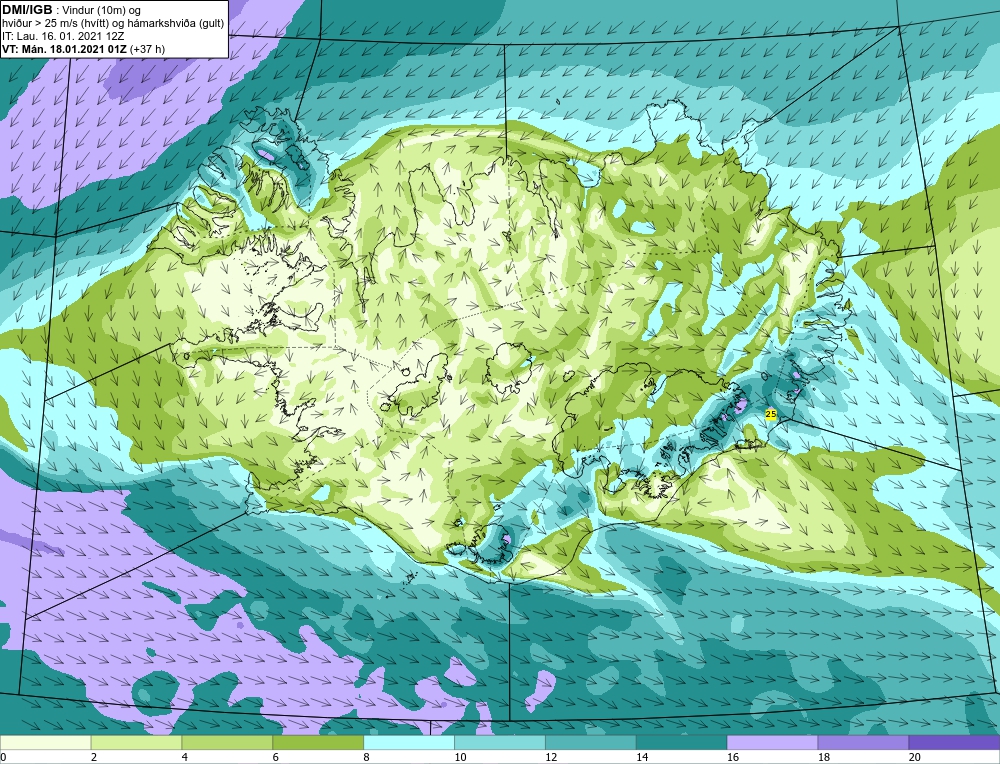Viewport: 1000px width, 764px height.
Task: Click the '(+37 h)' forecast offset
Action: (x=147, y=49)
